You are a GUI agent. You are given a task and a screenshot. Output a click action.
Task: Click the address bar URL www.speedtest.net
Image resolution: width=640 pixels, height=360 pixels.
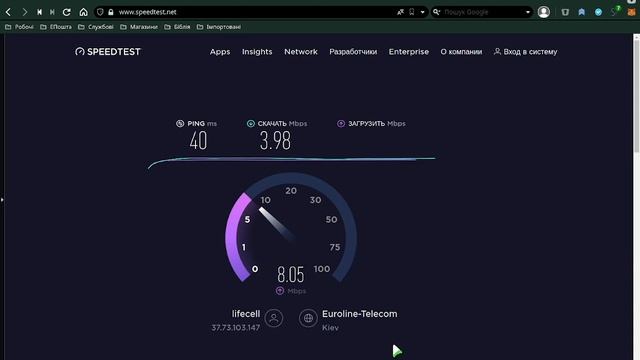[x=147, y=12]
